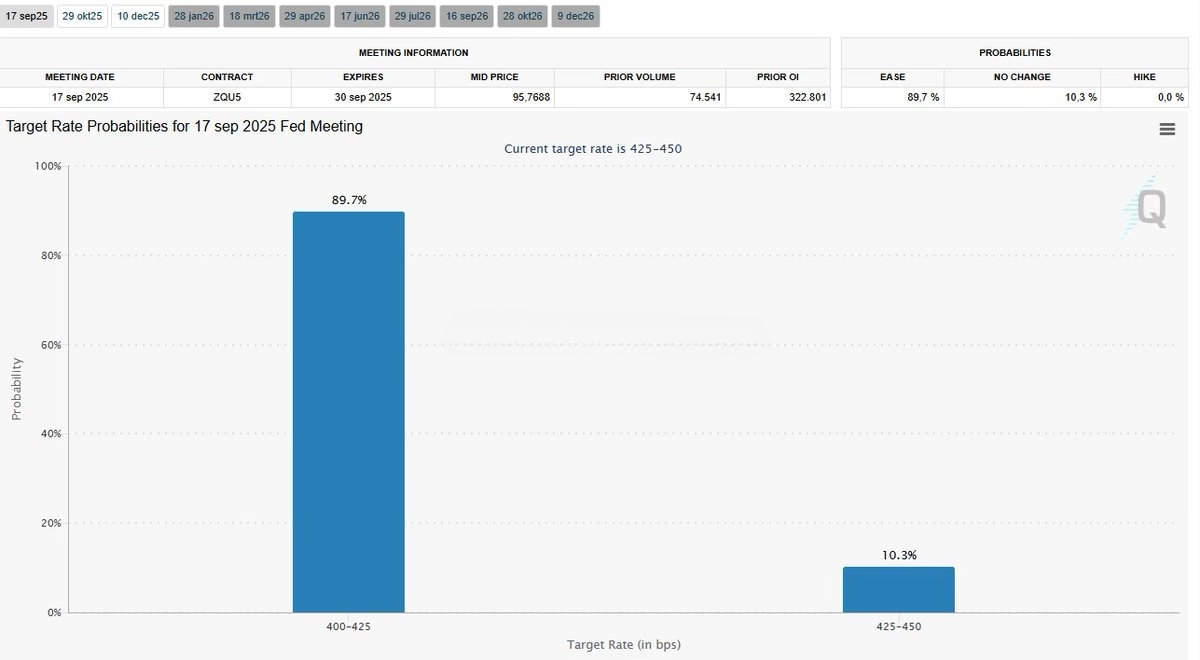Click the 89.7% label above the bar

tap(349, 200)
